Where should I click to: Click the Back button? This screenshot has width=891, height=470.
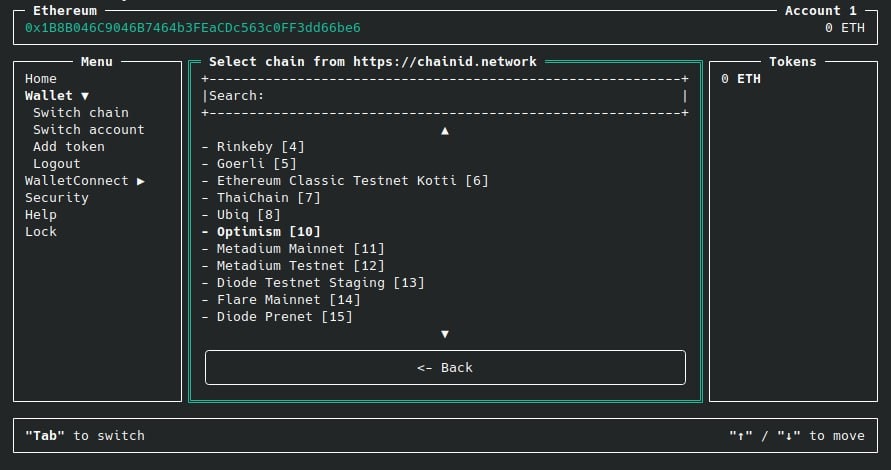445,368
